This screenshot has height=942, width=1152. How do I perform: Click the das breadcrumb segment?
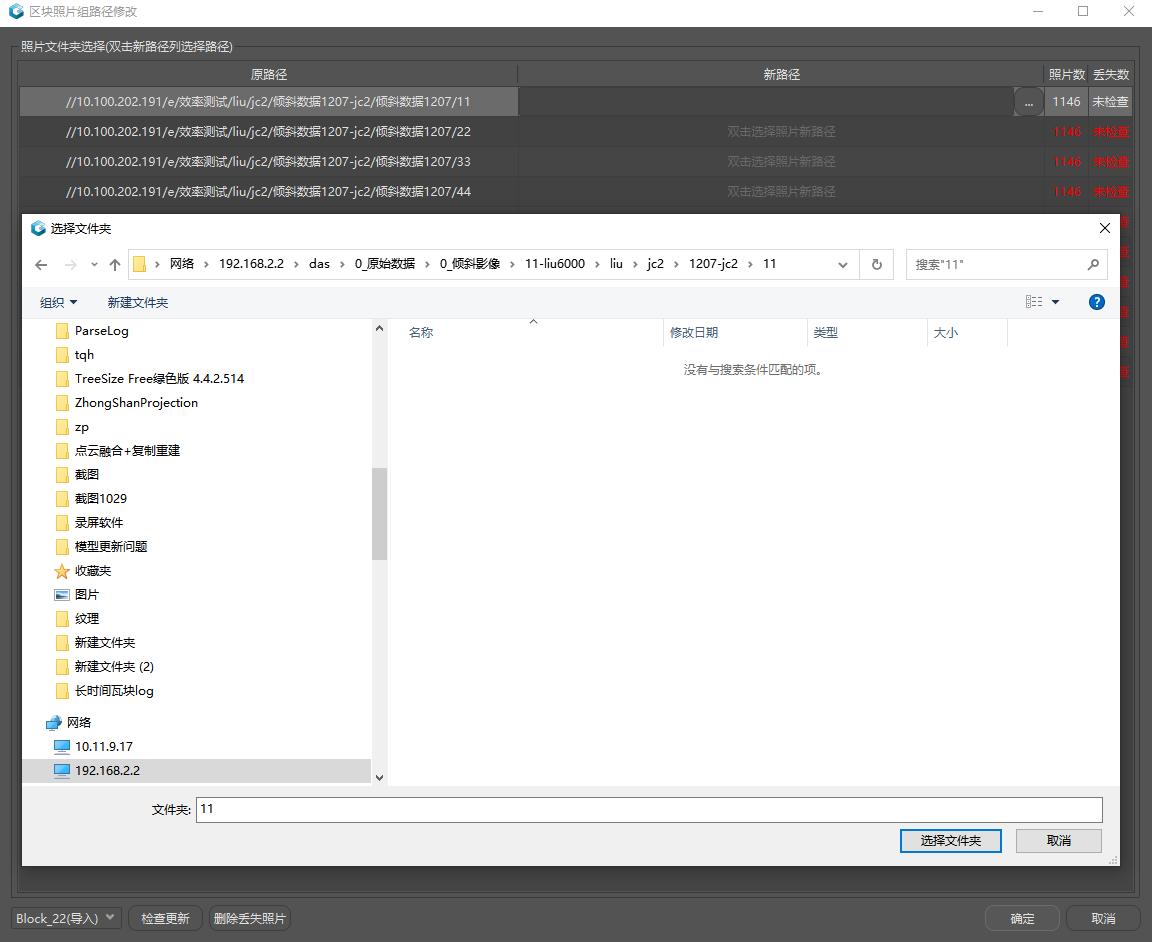320,265
